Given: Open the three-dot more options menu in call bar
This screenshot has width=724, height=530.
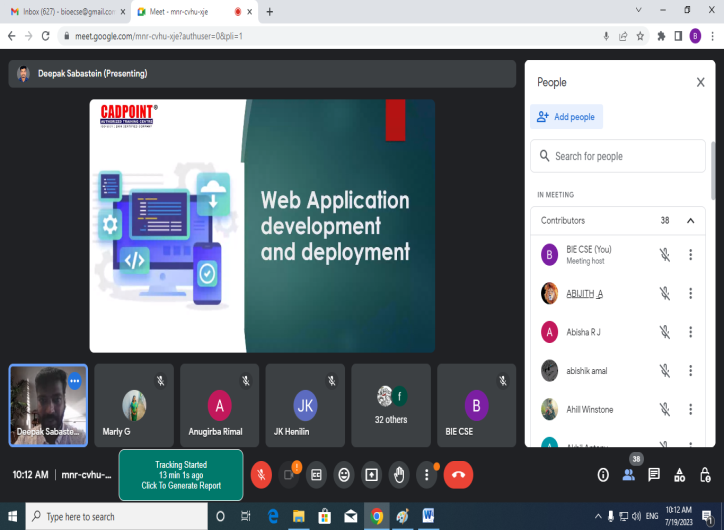Looking at the screenshot, I should click(427, 474).
